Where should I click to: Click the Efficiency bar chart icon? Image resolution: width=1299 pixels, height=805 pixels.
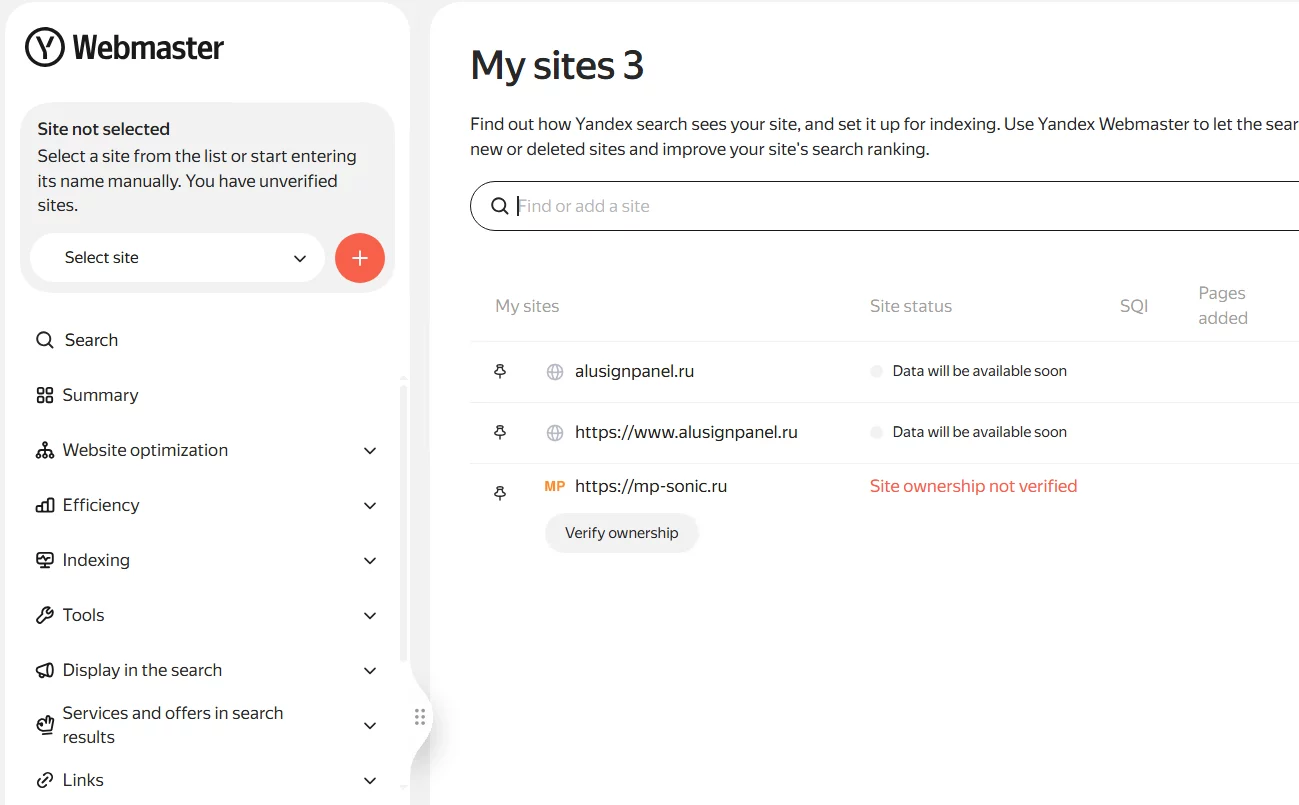pos(45,505)
